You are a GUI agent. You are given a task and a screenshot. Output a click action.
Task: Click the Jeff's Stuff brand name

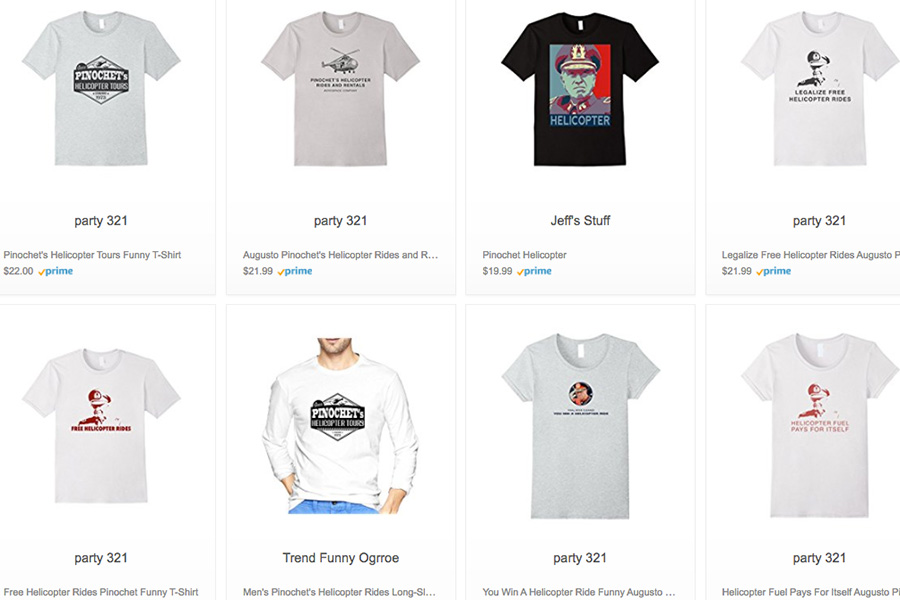coord(580,220)
